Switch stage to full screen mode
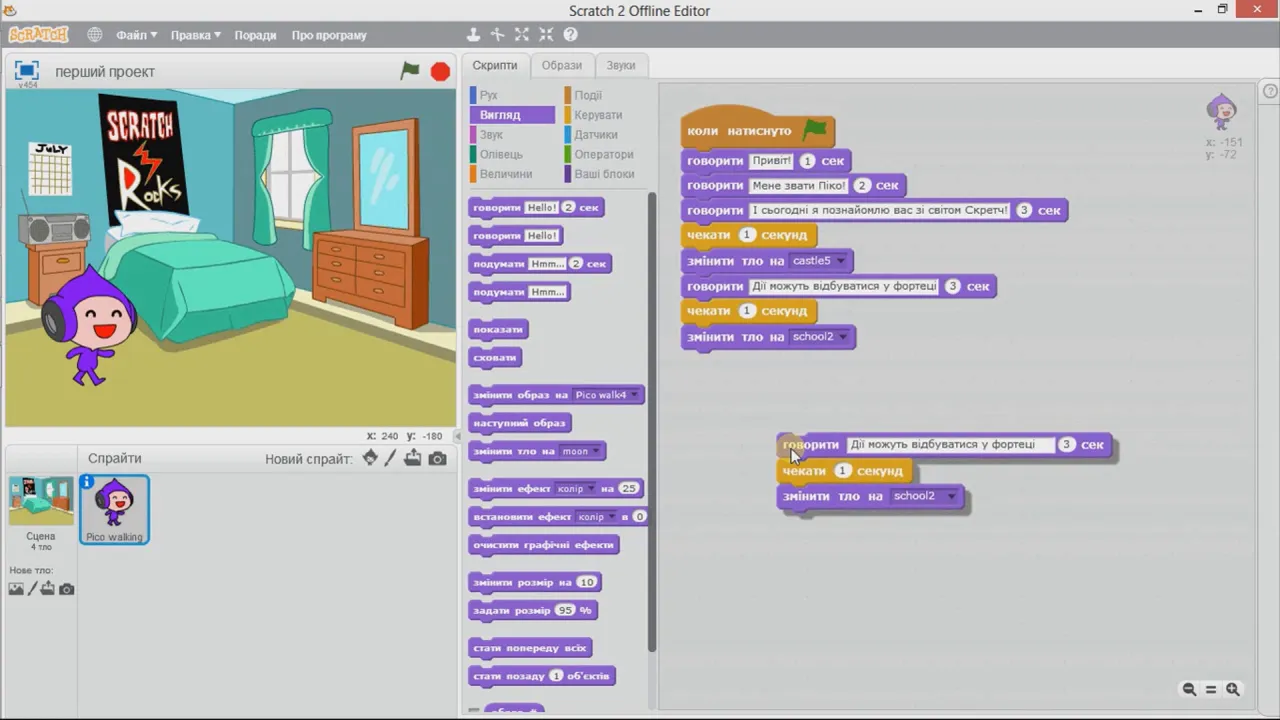 click(x=27, y=70)
